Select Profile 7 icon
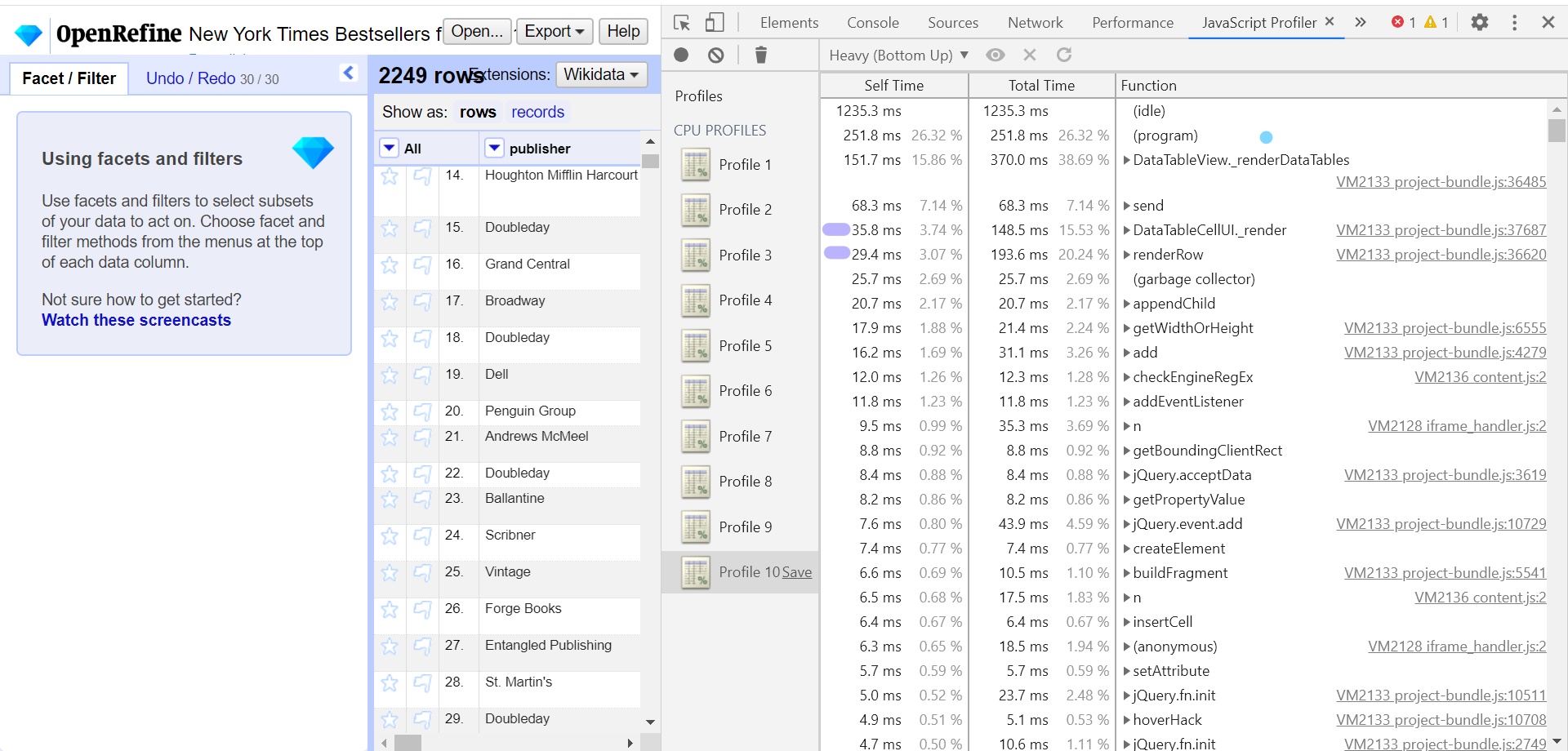This screenshot has height=751, width=1568. [x=696, y=437]
